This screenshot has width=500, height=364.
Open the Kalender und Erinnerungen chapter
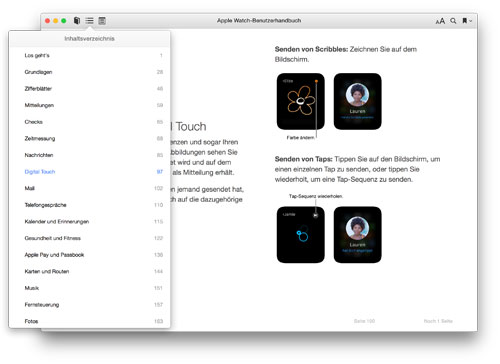click(89, 222)
